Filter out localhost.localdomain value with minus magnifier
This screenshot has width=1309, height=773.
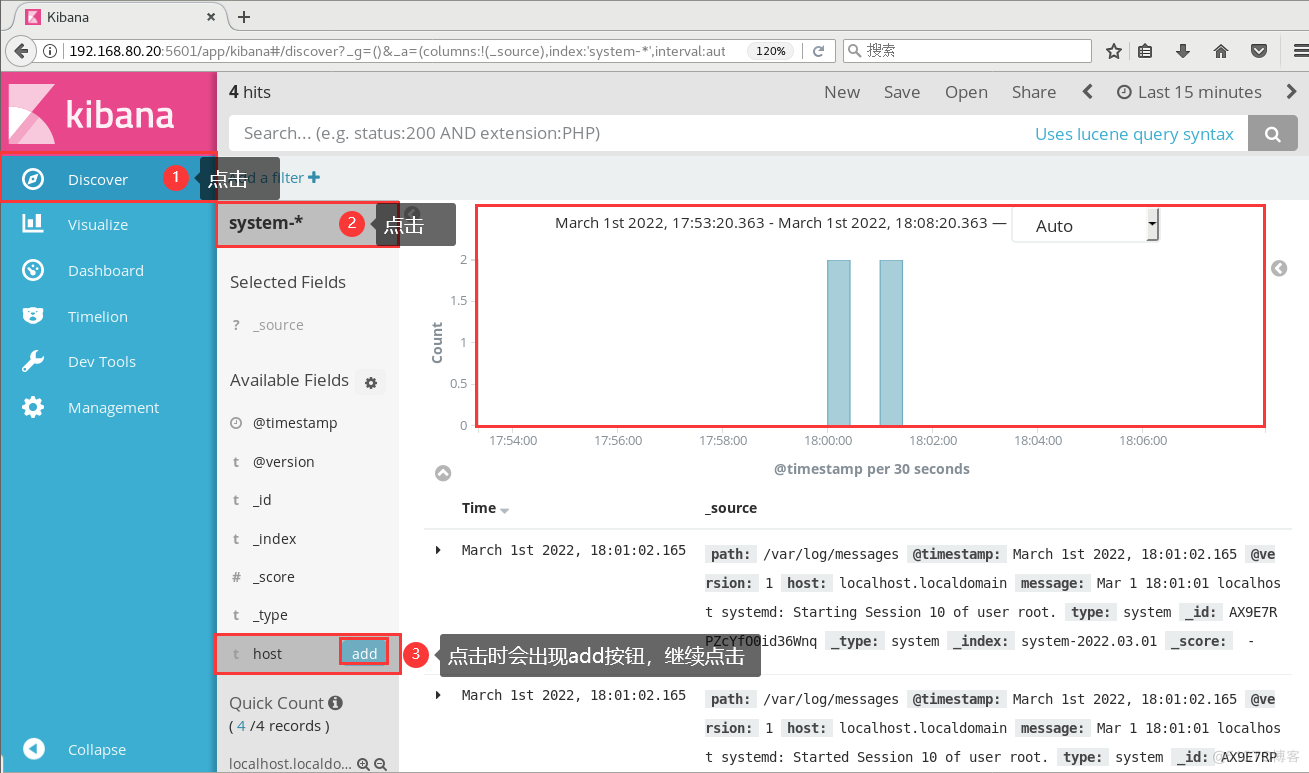[x=380, y=764]
